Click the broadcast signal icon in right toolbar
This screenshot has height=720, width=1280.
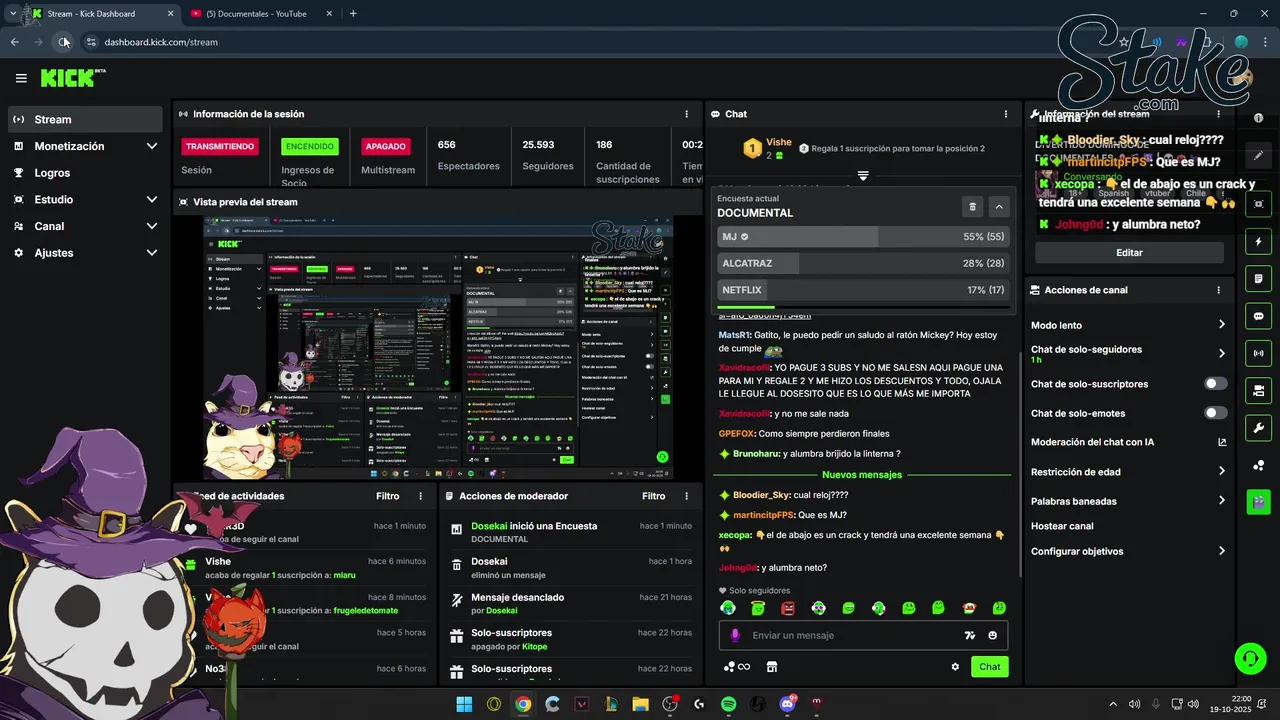point(1258,353)
